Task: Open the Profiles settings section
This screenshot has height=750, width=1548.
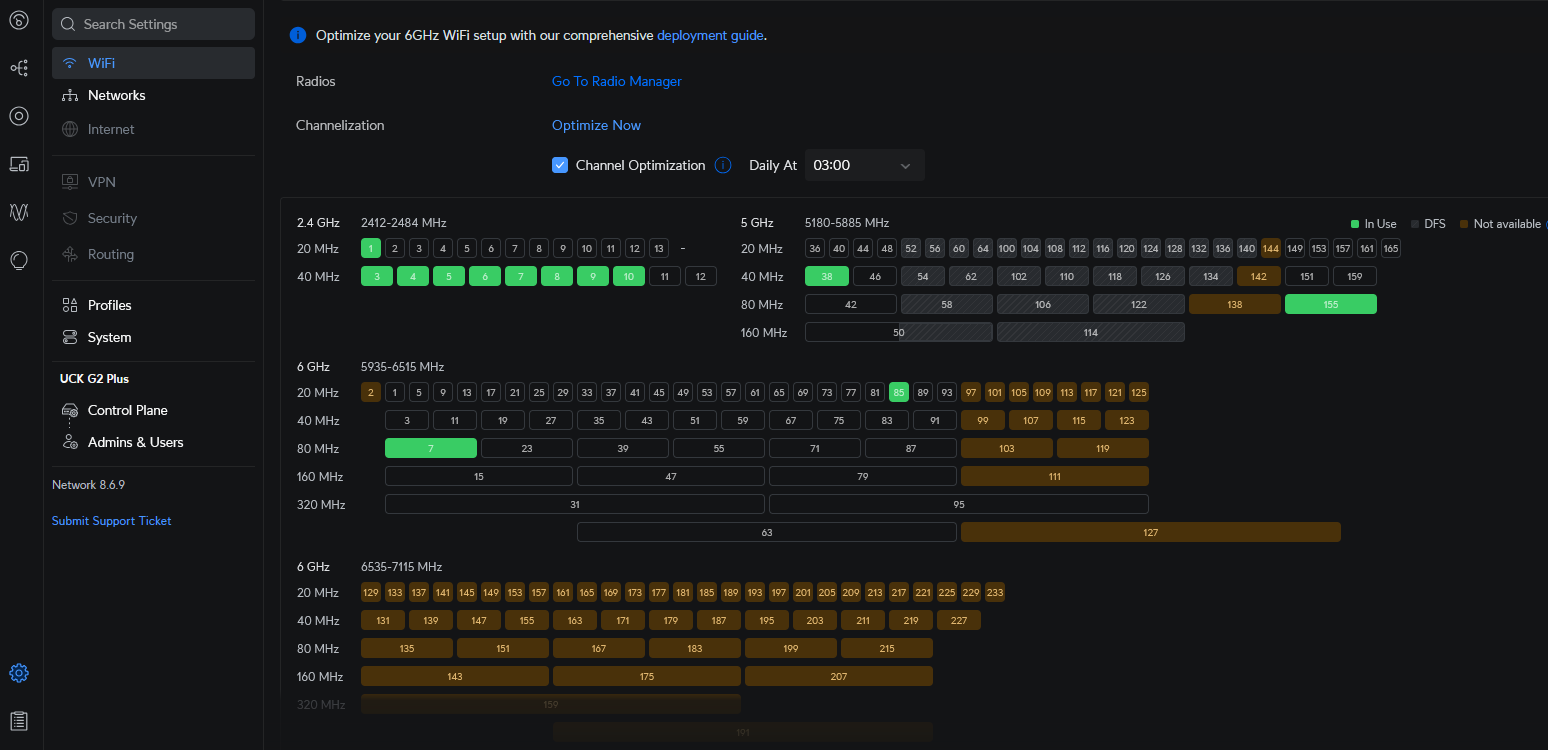Action: [x=153, y=305]
